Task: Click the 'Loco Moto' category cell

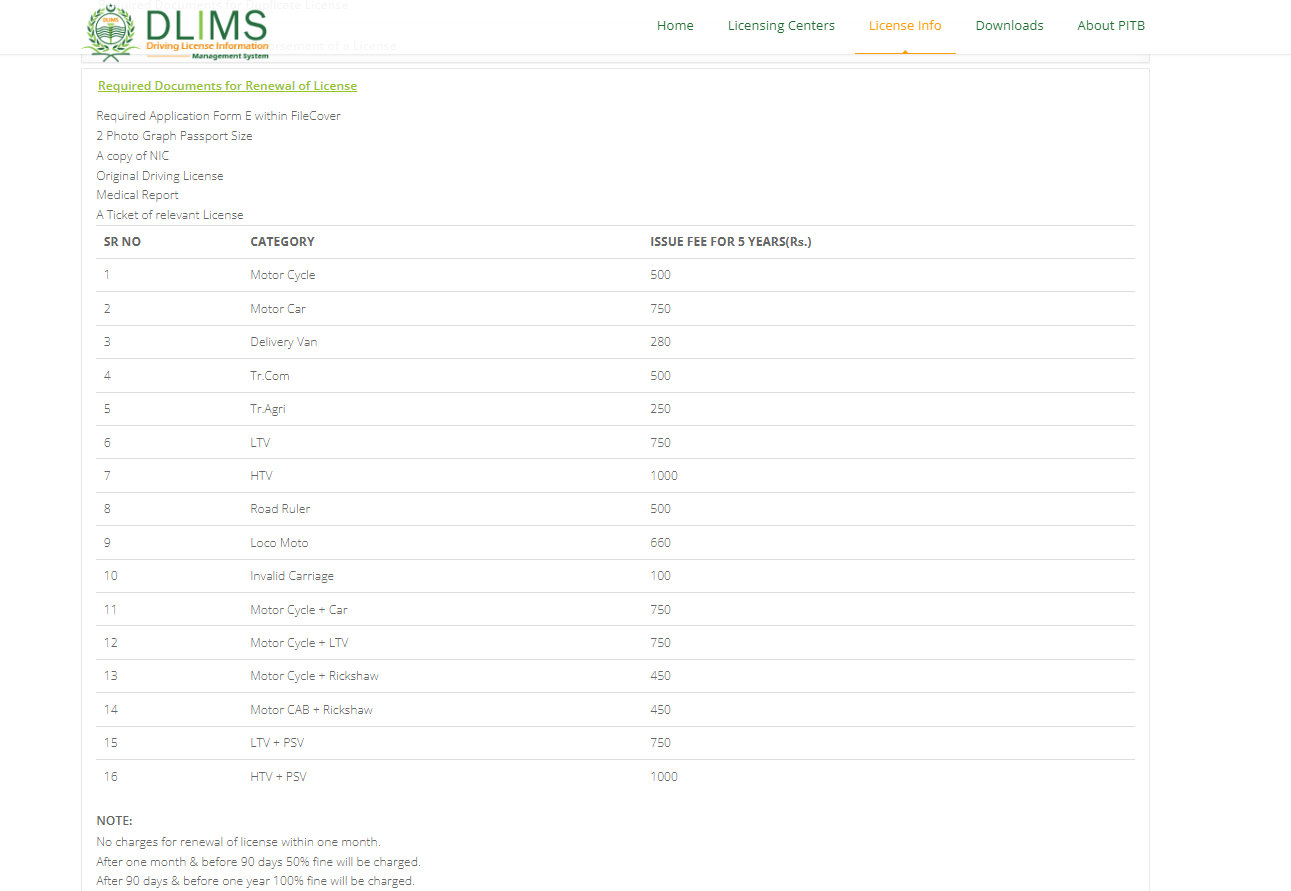Action: (279, 543)
